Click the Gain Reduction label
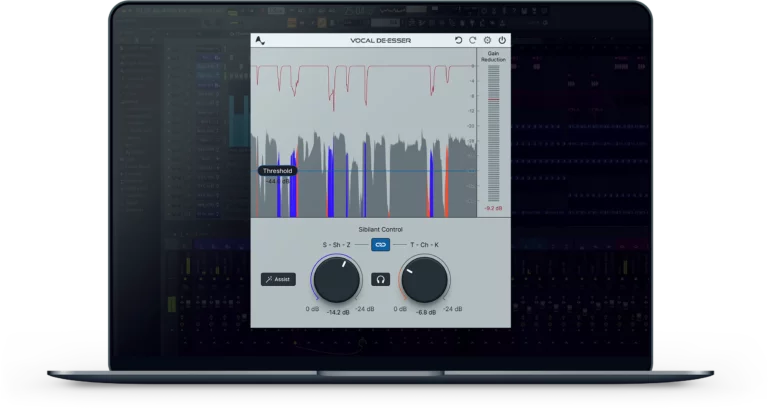This screenshot has width=768, height=408. (493, 56)
